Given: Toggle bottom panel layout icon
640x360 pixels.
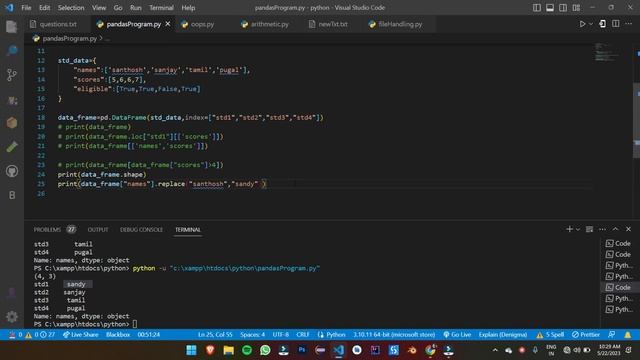Looking at the screenshot, I should [550, 8].
